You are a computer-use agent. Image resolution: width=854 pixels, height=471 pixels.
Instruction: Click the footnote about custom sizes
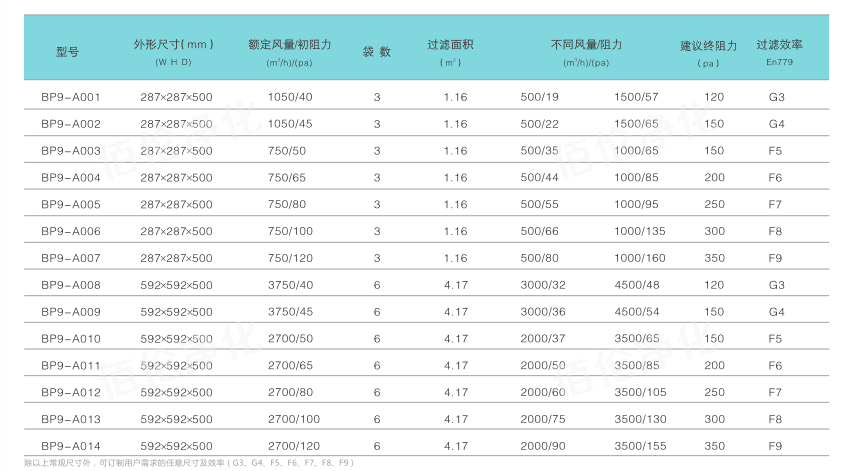(189, 463)
